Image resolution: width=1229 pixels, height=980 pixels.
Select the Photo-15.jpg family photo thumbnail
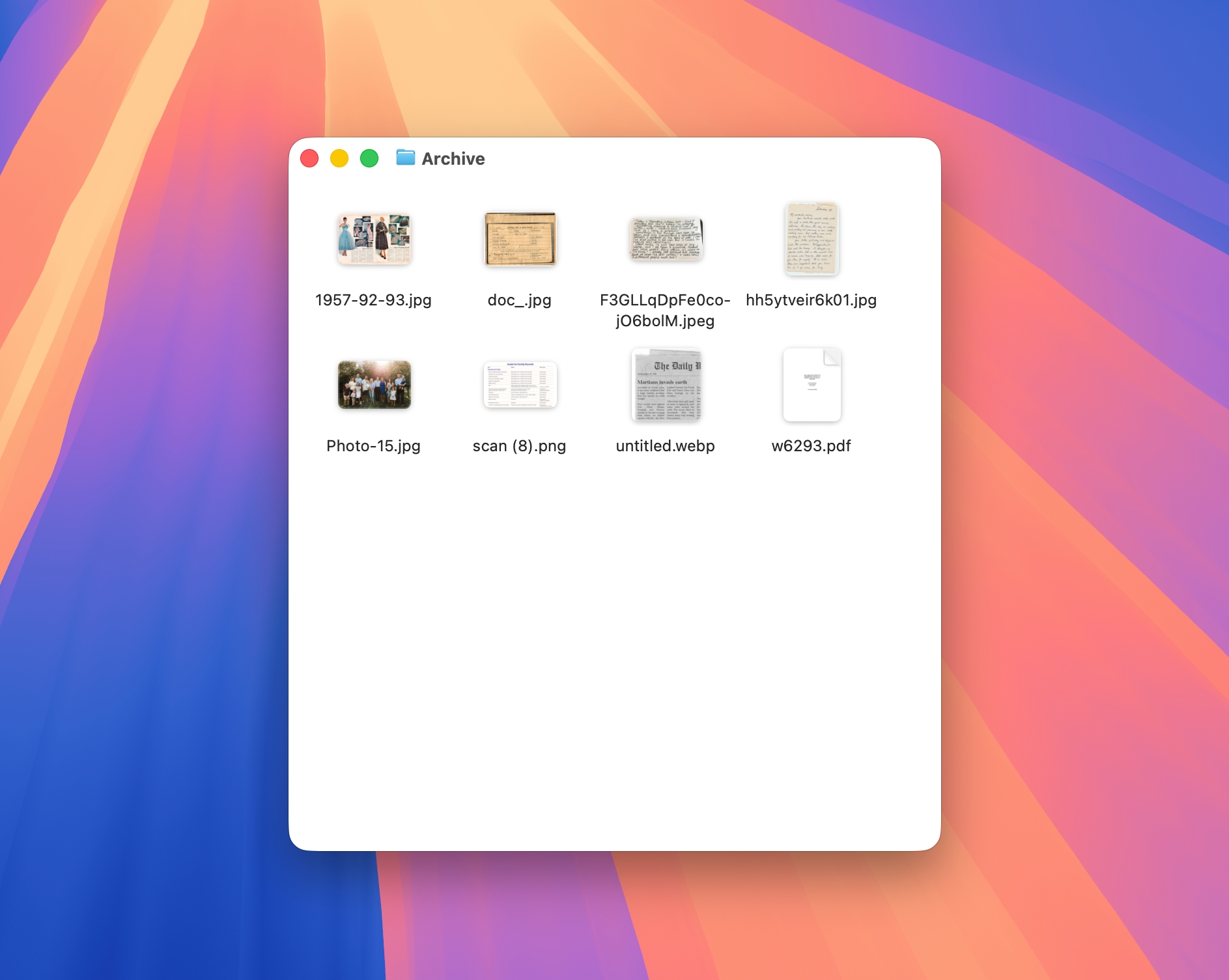pyautogui.click(x=374, y=385)
